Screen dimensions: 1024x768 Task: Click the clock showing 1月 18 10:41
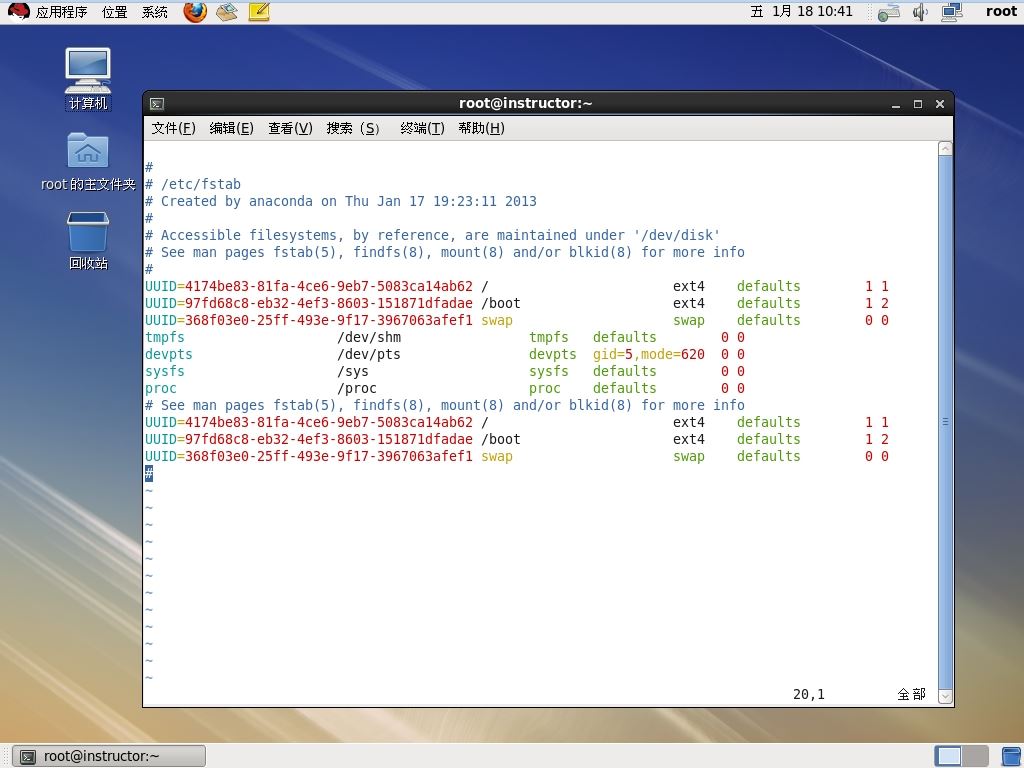click(x=801, y=12)
